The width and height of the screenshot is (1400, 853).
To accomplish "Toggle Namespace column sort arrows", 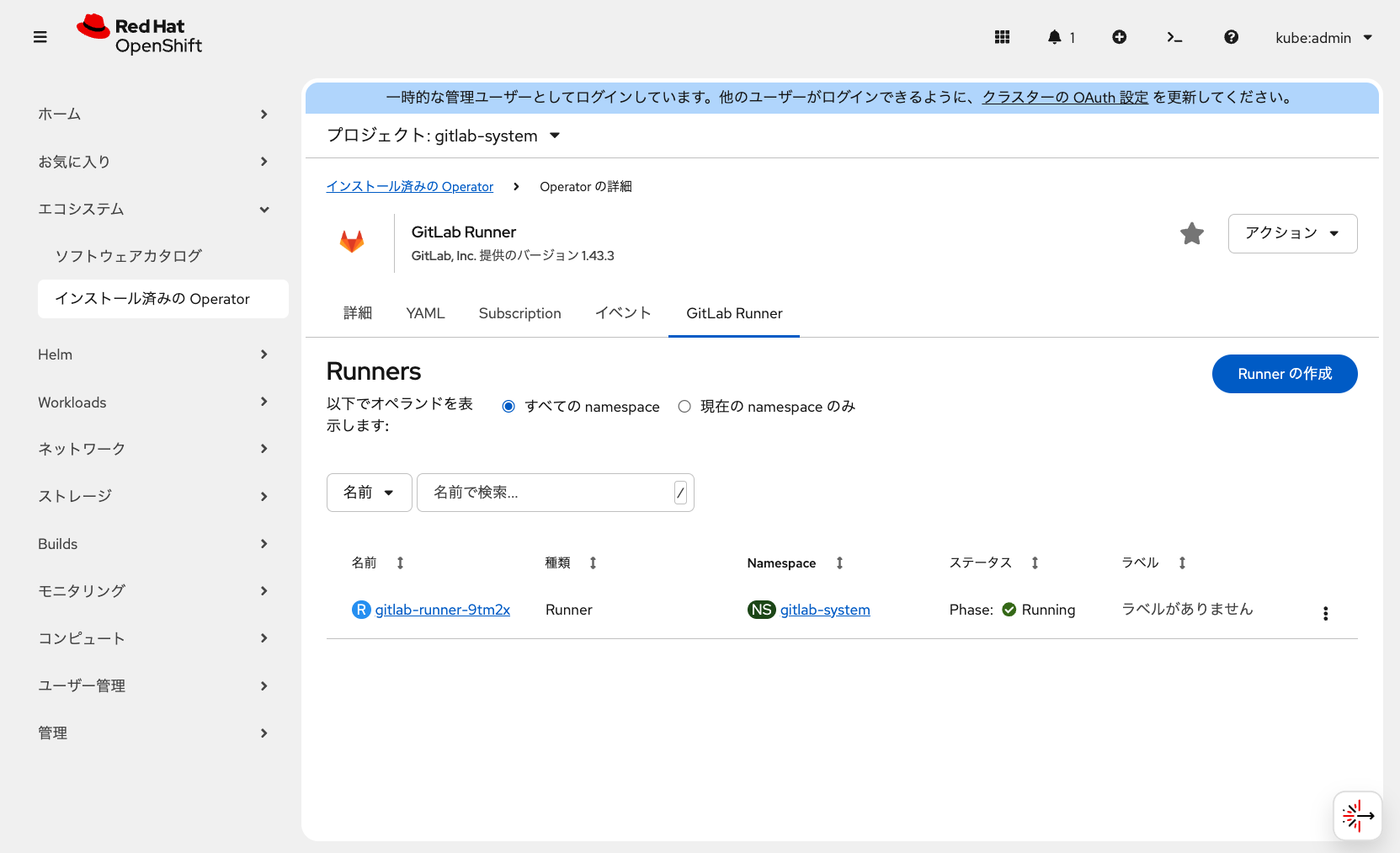I will [x=838, y=562].
